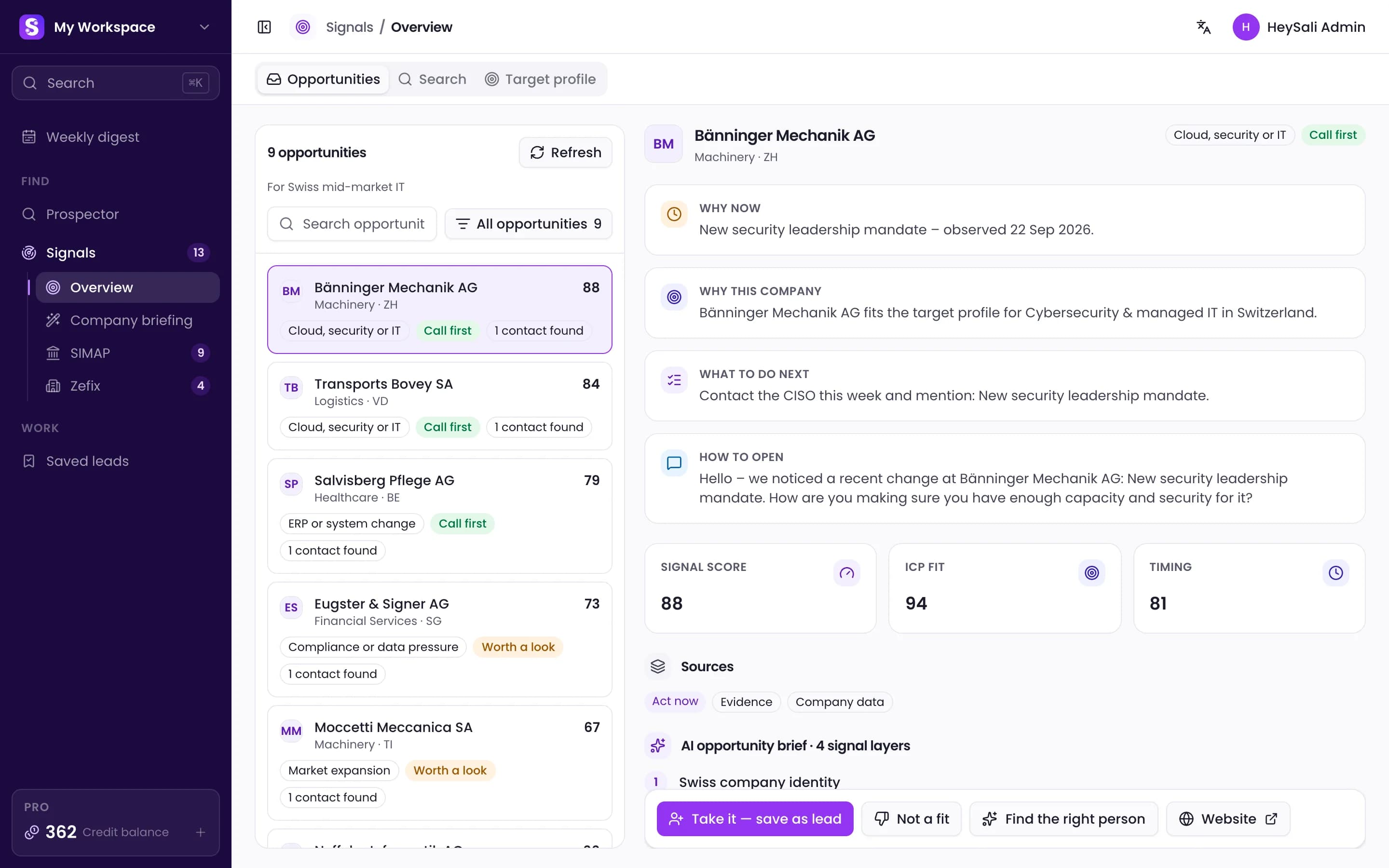Open Company briefing in sidebar
This screenshot has height=868, width=1389.
(x=127, y=320)
